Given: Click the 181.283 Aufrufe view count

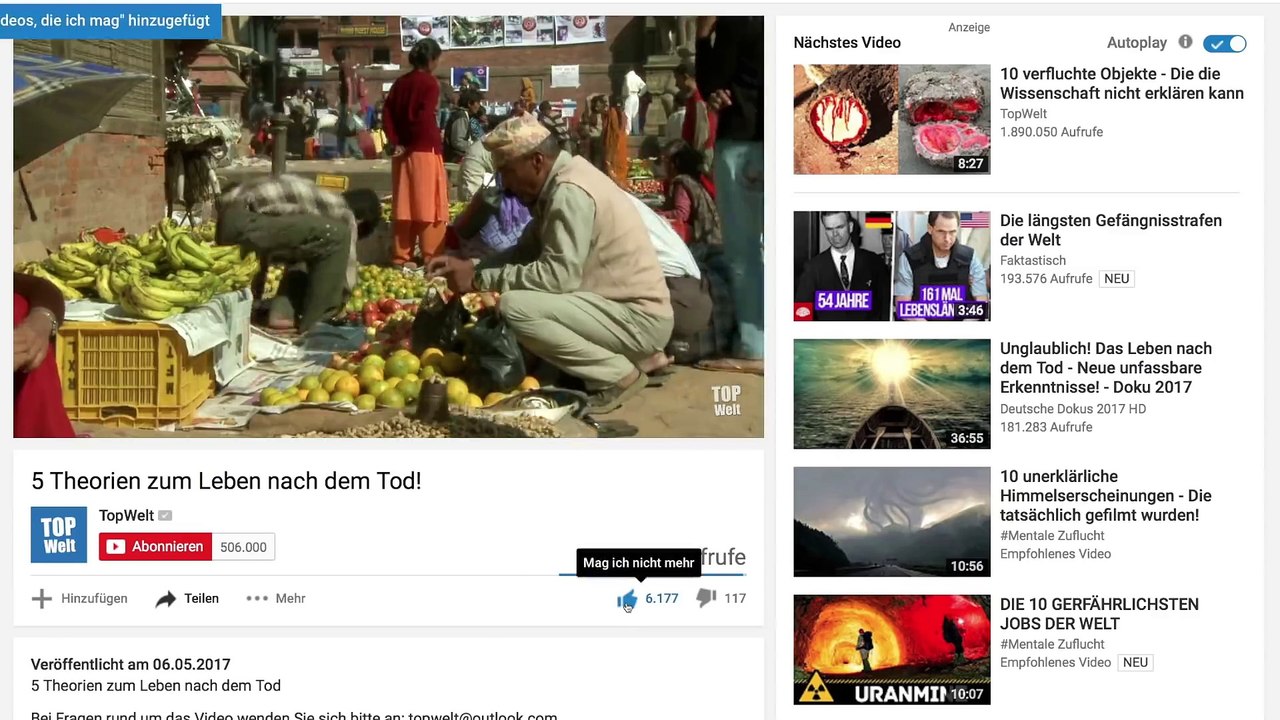Looking at the screenshot, I should click(x=1046, y=427).
